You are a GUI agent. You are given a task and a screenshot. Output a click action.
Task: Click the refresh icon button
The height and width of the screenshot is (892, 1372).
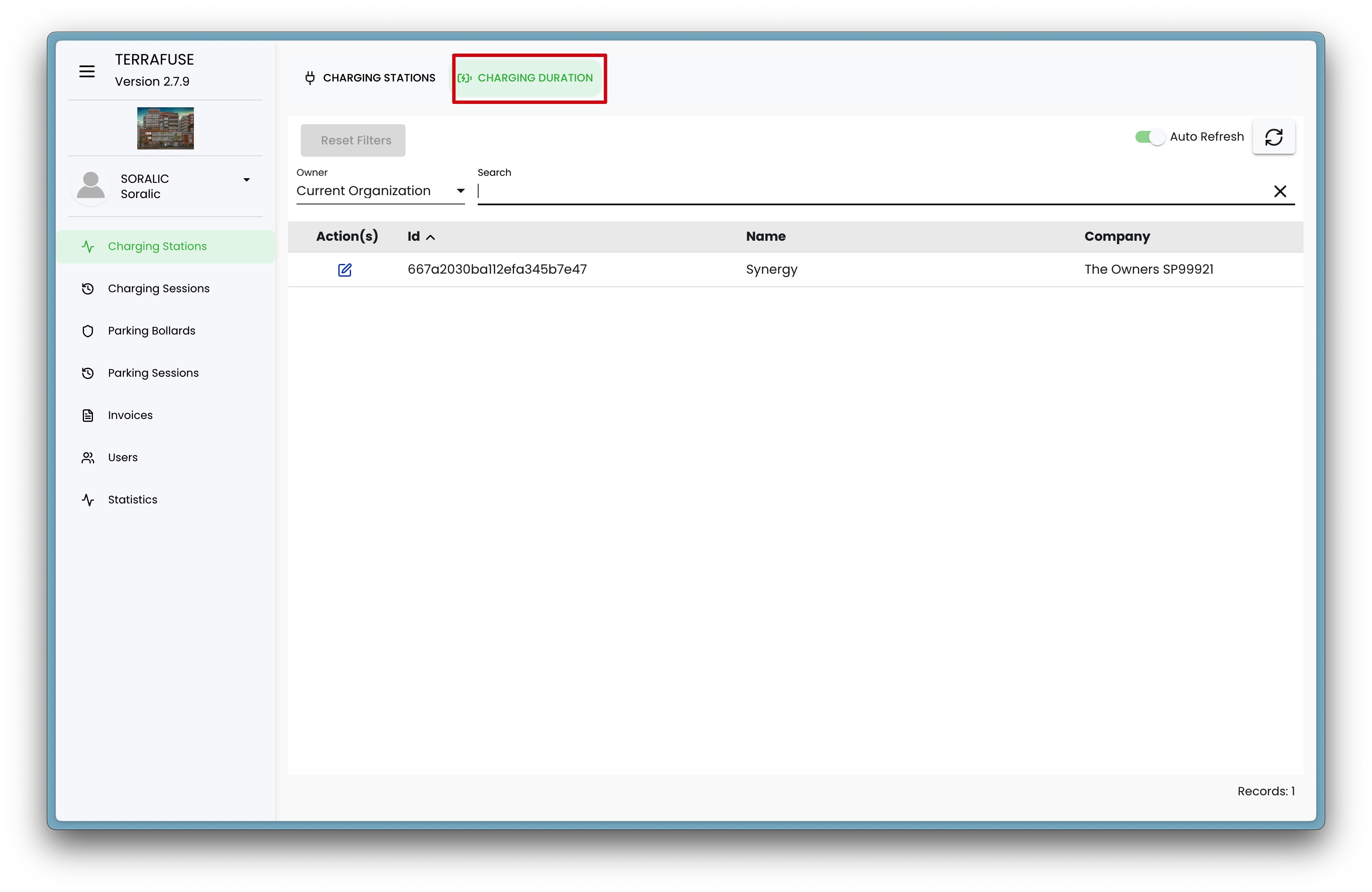click(x=1274, y=136)
